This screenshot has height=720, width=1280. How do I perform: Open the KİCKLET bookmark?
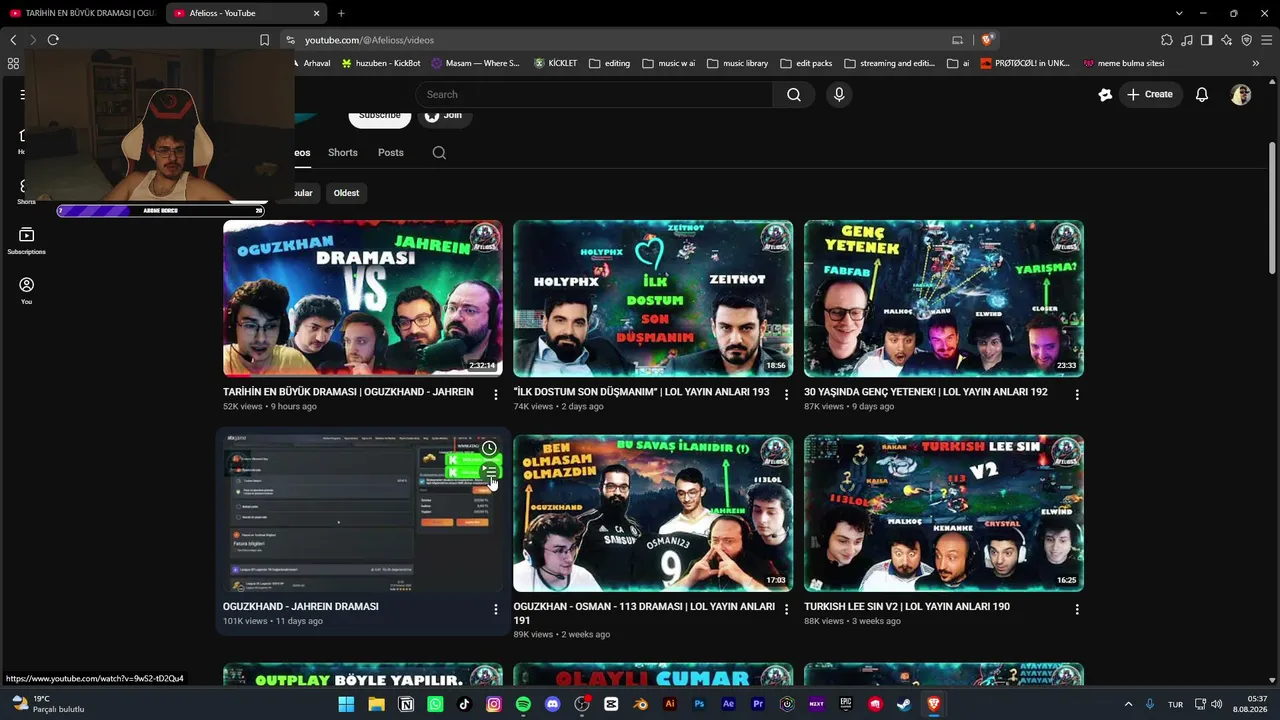click(555, 63)
